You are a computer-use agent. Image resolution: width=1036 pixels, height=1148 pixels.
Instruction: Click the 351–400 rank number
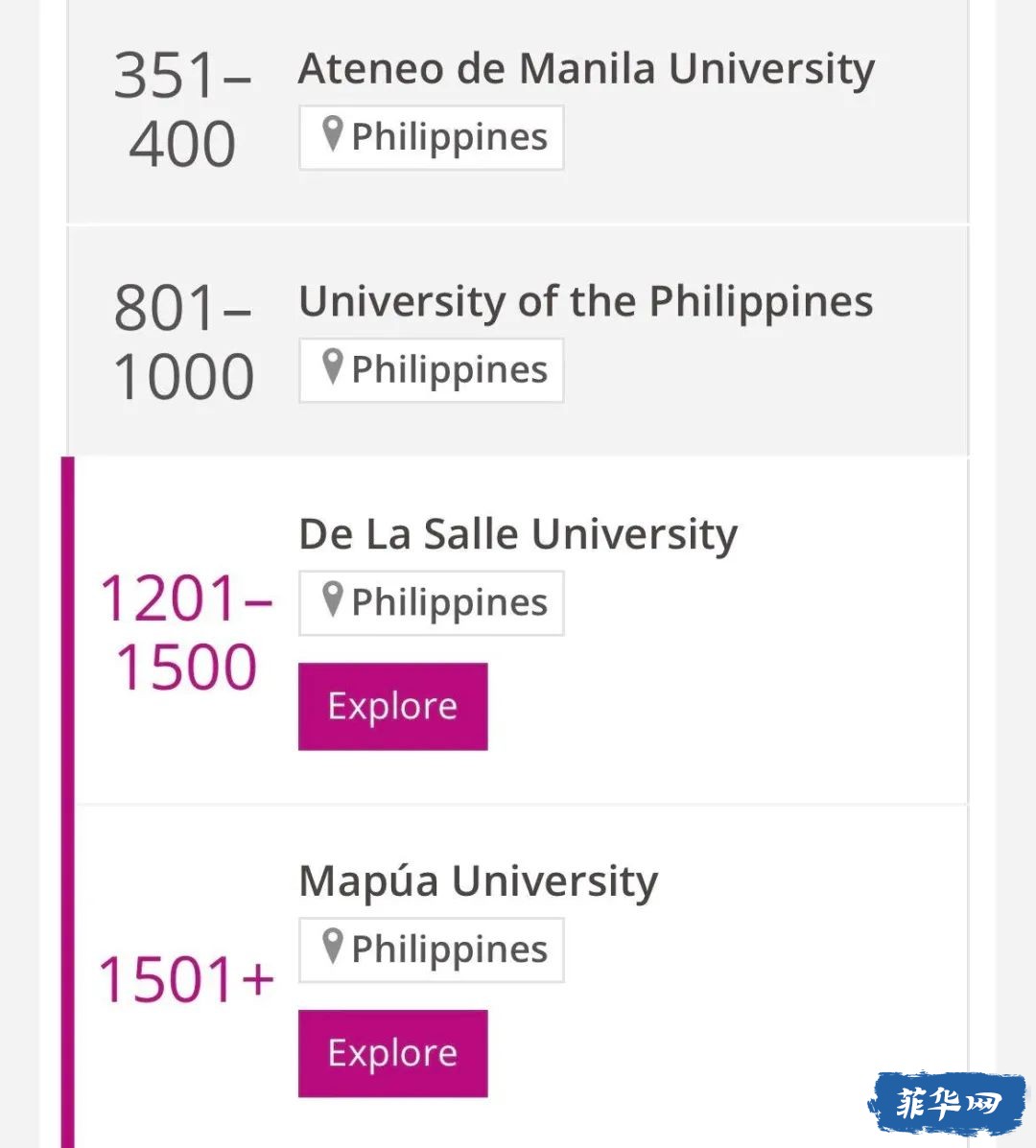coord(182,108)
